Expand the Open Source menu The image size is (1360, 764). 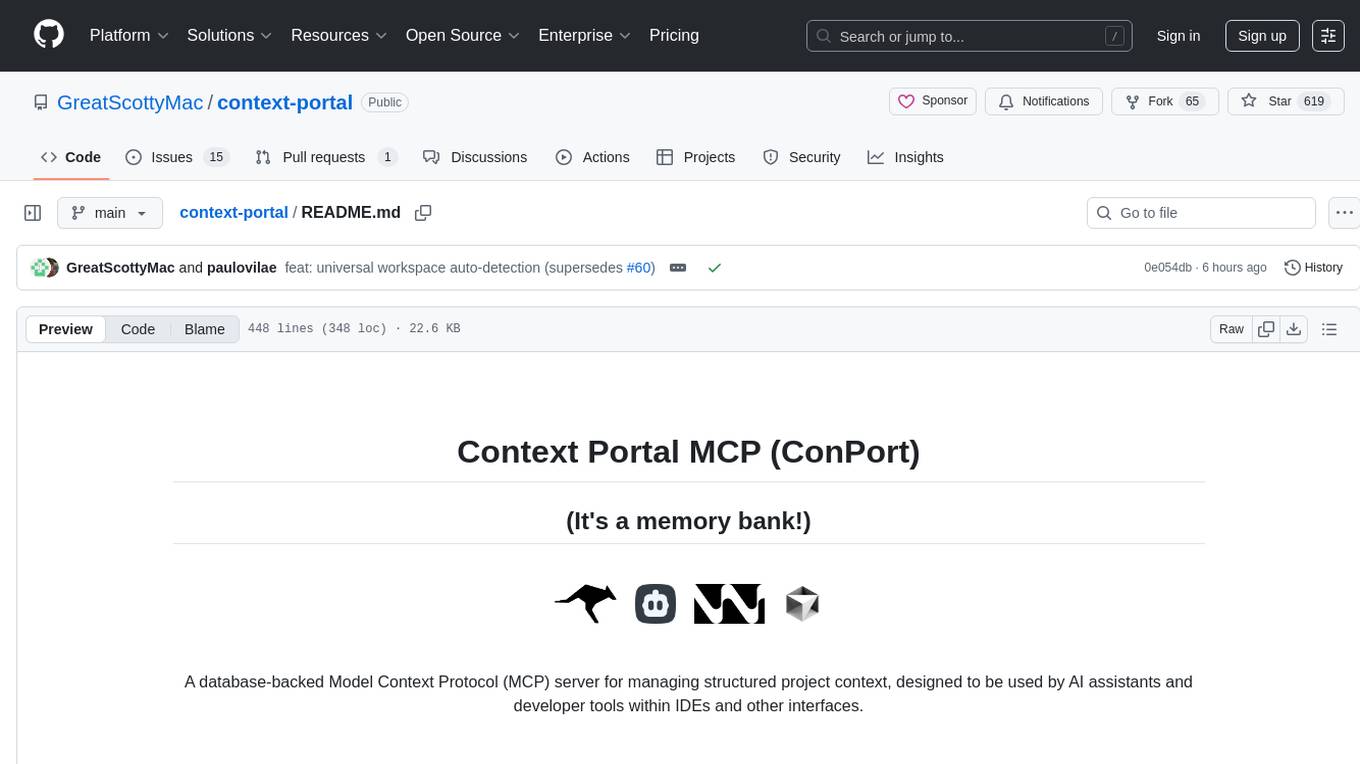click(x=463, y=35)
